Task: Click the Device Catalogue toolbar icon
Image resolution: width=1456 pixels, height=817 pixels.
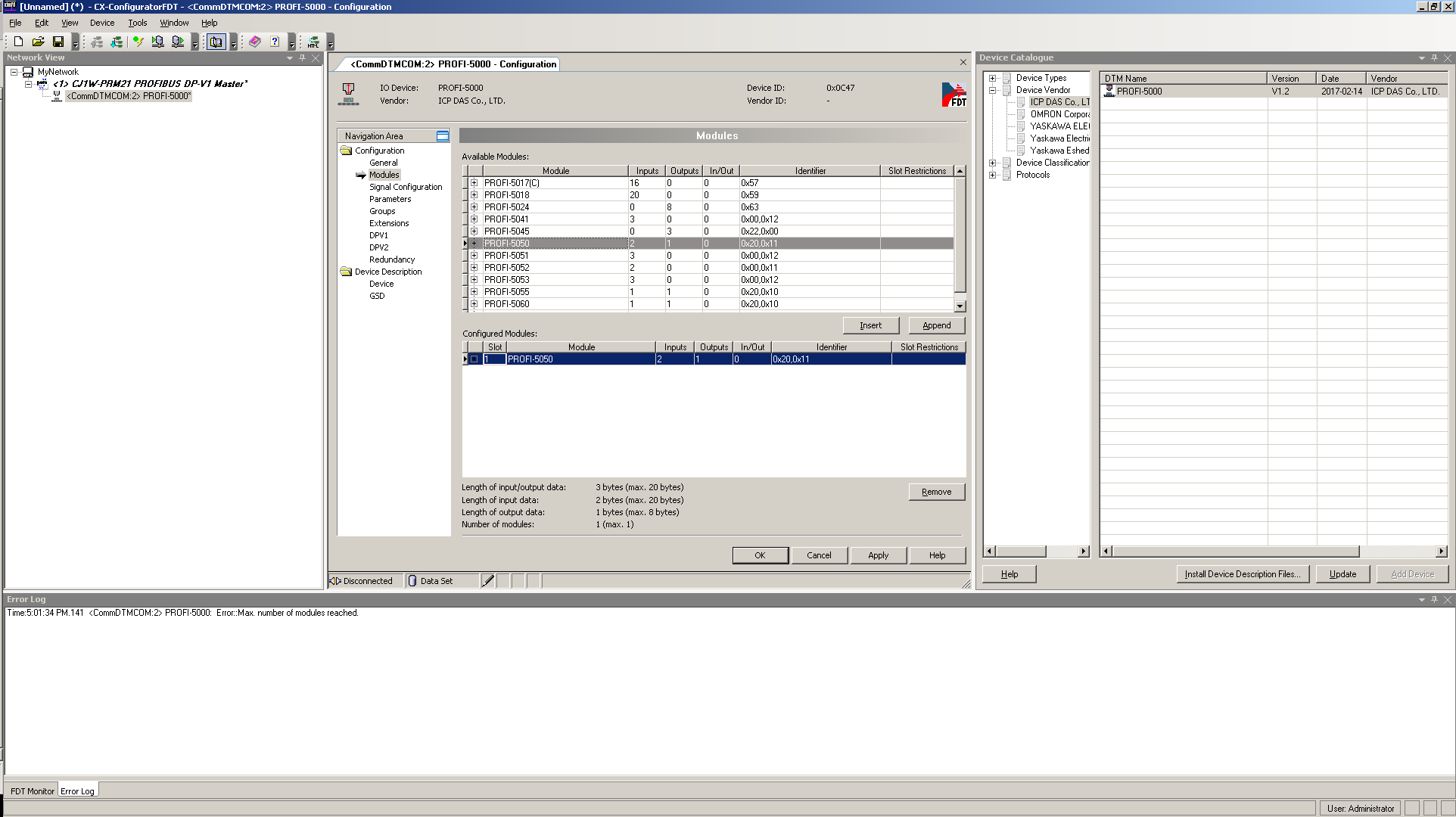Action: (x=216, y=42)
